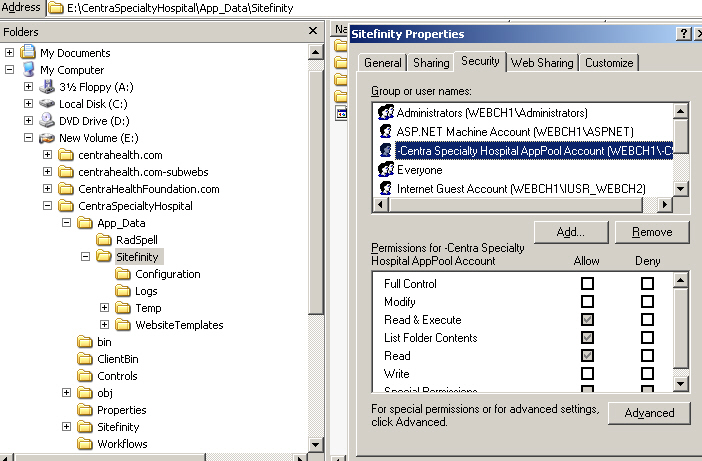
Task: Click the Configuration folder icon
Action: tap(123, 274)
